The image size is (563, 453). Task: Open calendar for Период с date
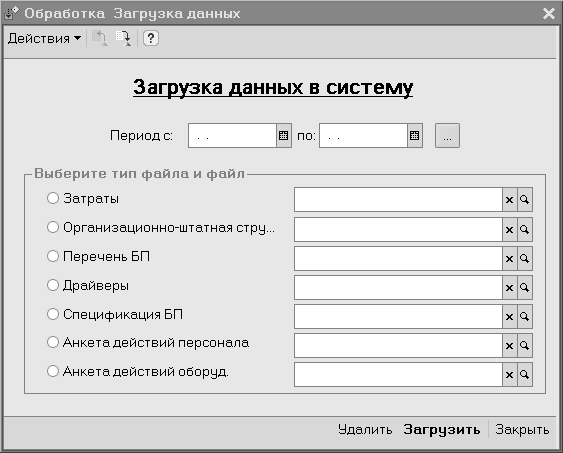(x=284, y=136)
